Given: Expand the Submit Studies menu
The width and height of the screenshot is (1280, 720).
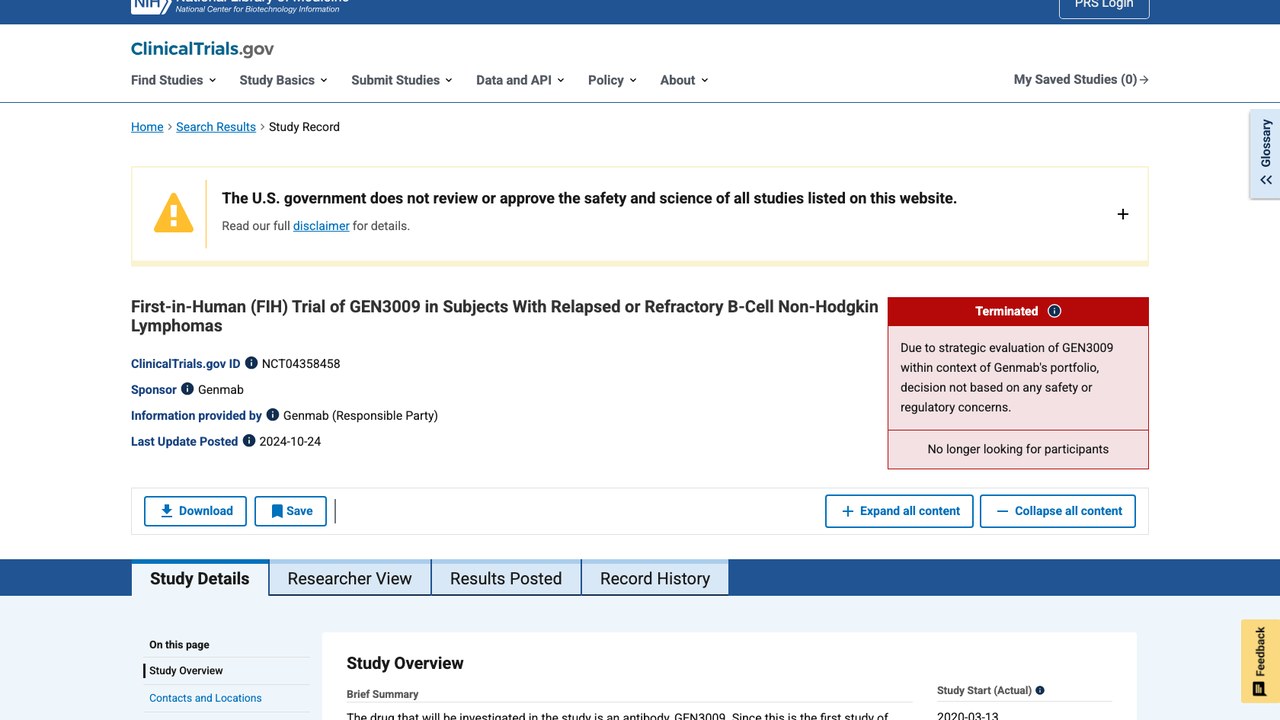Looking at the screenshot, I should pyautogui.click(x=401, y=80).
